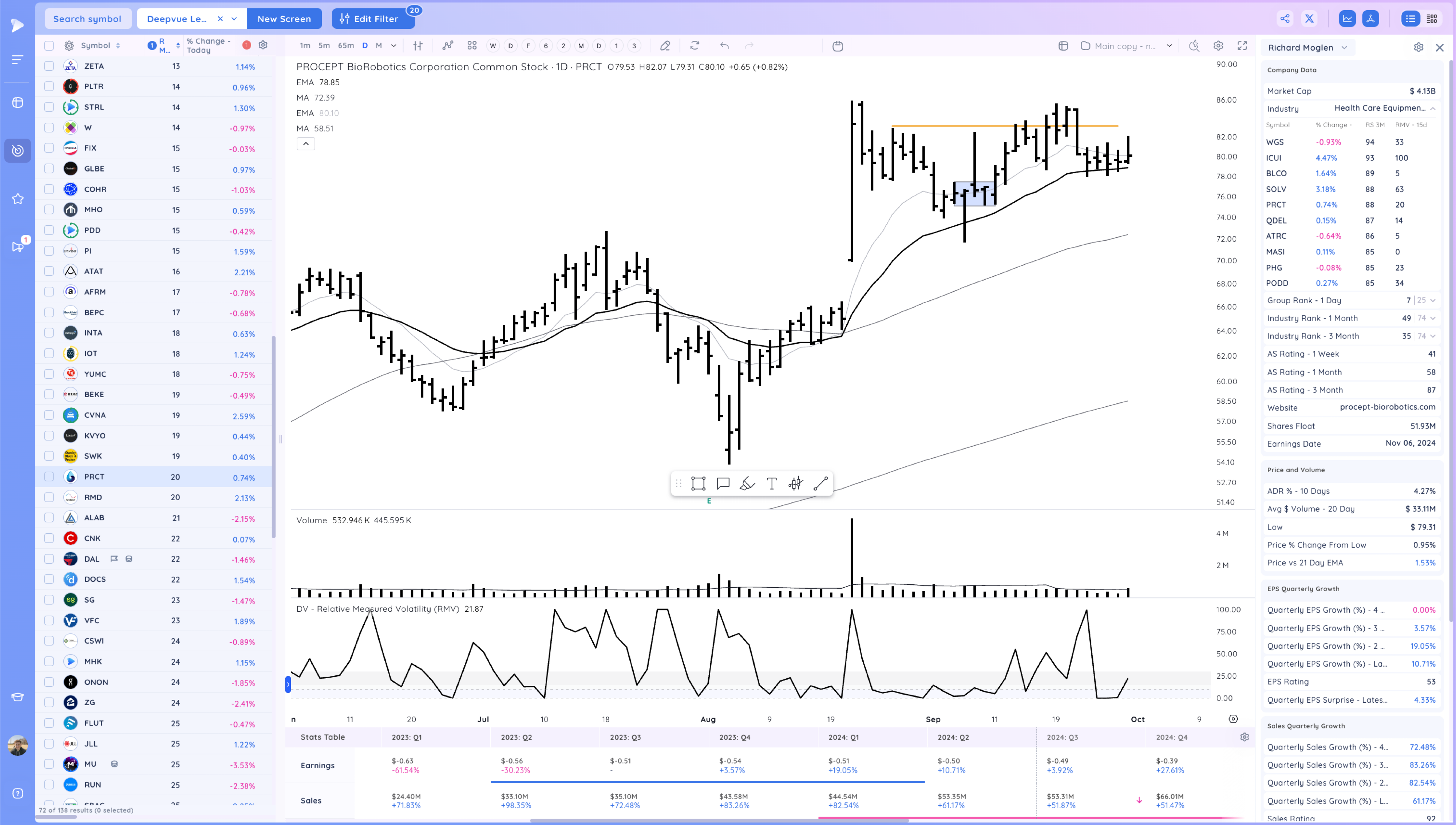Open the favorites star in sidebar
The width and height of the screenshot is (1456, 825).
(x=17, y=198)
